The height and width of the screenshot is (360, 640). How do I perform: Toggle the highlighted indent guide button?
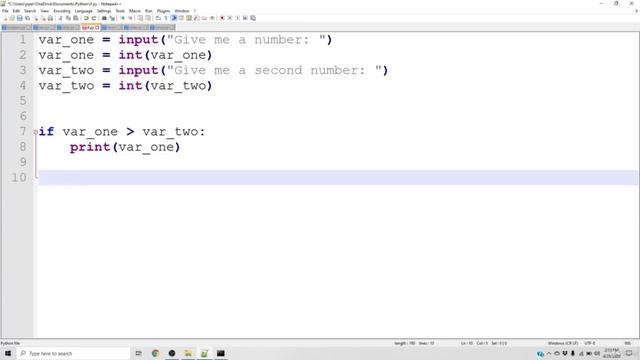click(174, 18)
